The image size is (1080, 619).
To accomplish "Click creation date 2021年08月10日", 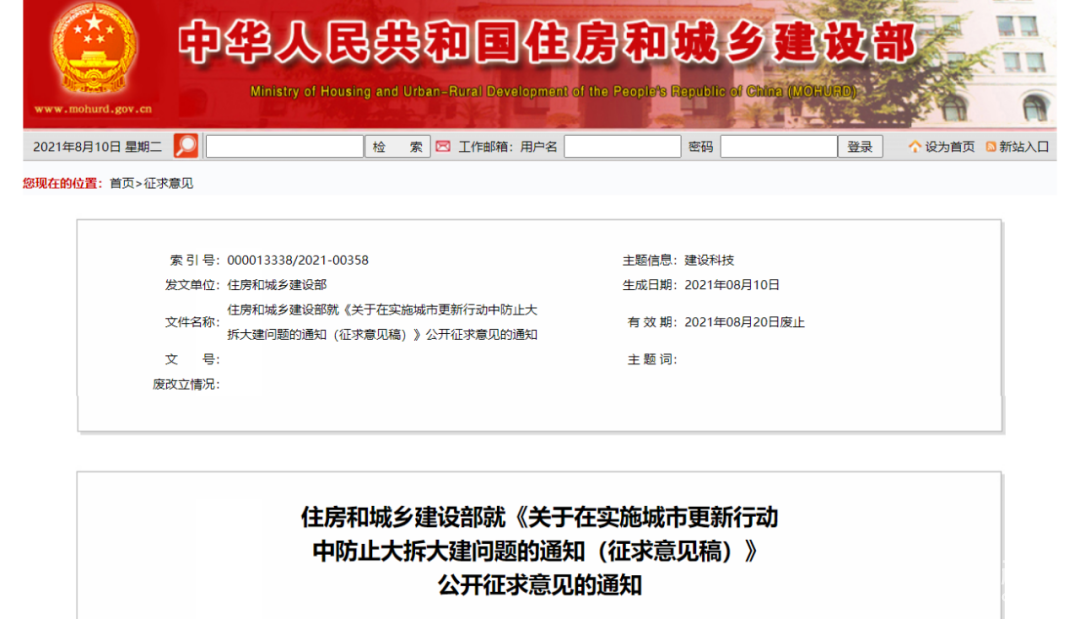I will tap(731, 285).
